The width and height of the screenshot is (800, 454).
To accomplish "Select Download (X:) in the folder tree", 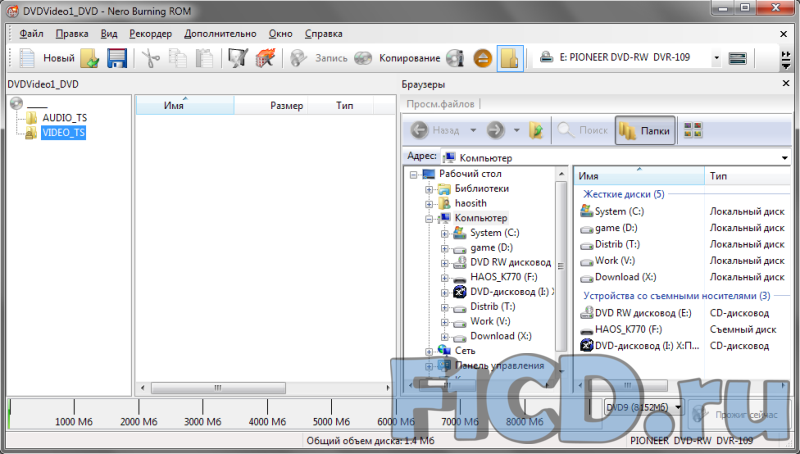I will pos(501,336).
